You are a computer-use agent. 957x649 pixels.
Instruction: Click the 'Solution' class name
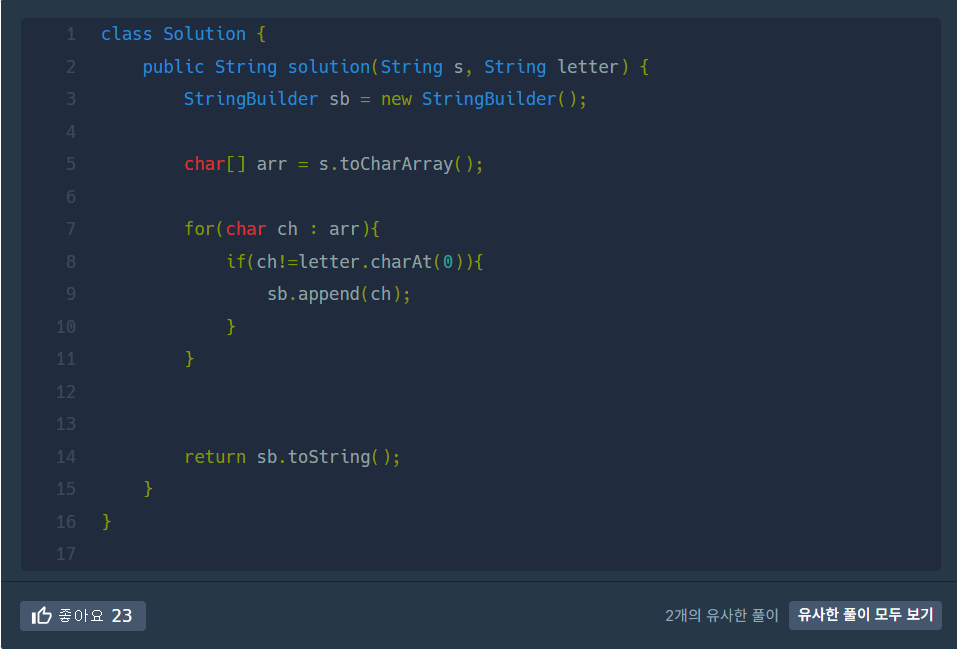[x=204, y=34]
